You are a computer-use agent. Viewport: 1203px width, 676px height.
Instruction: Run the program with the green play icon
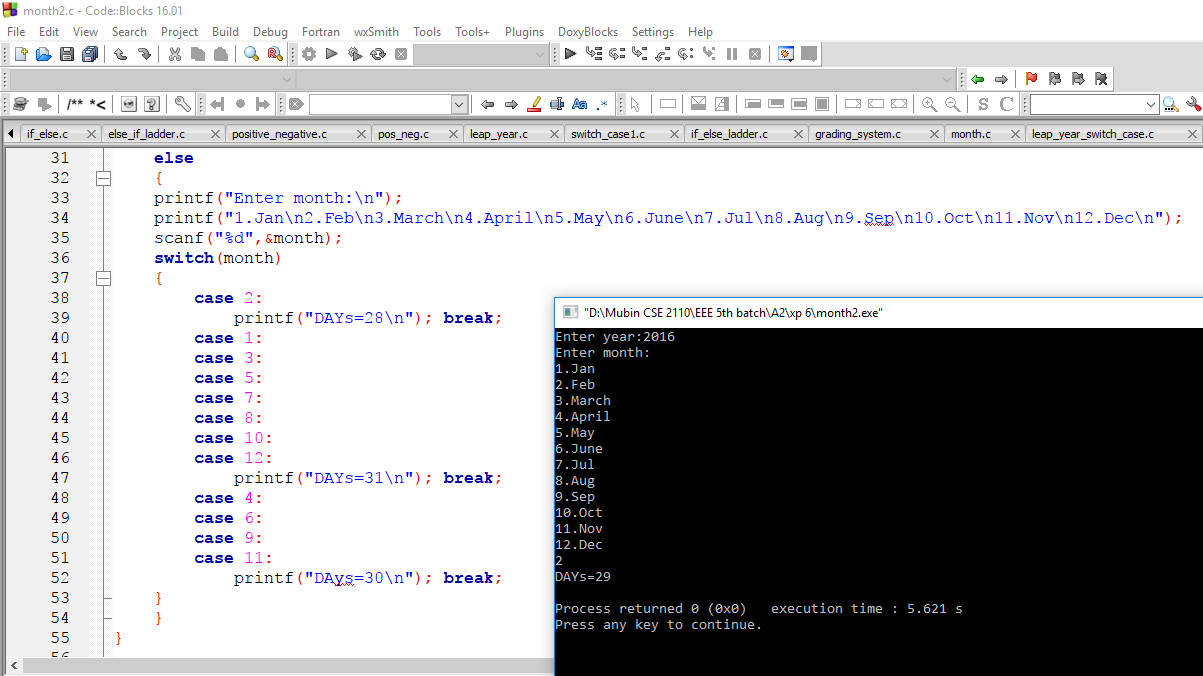tap(331, 54)
